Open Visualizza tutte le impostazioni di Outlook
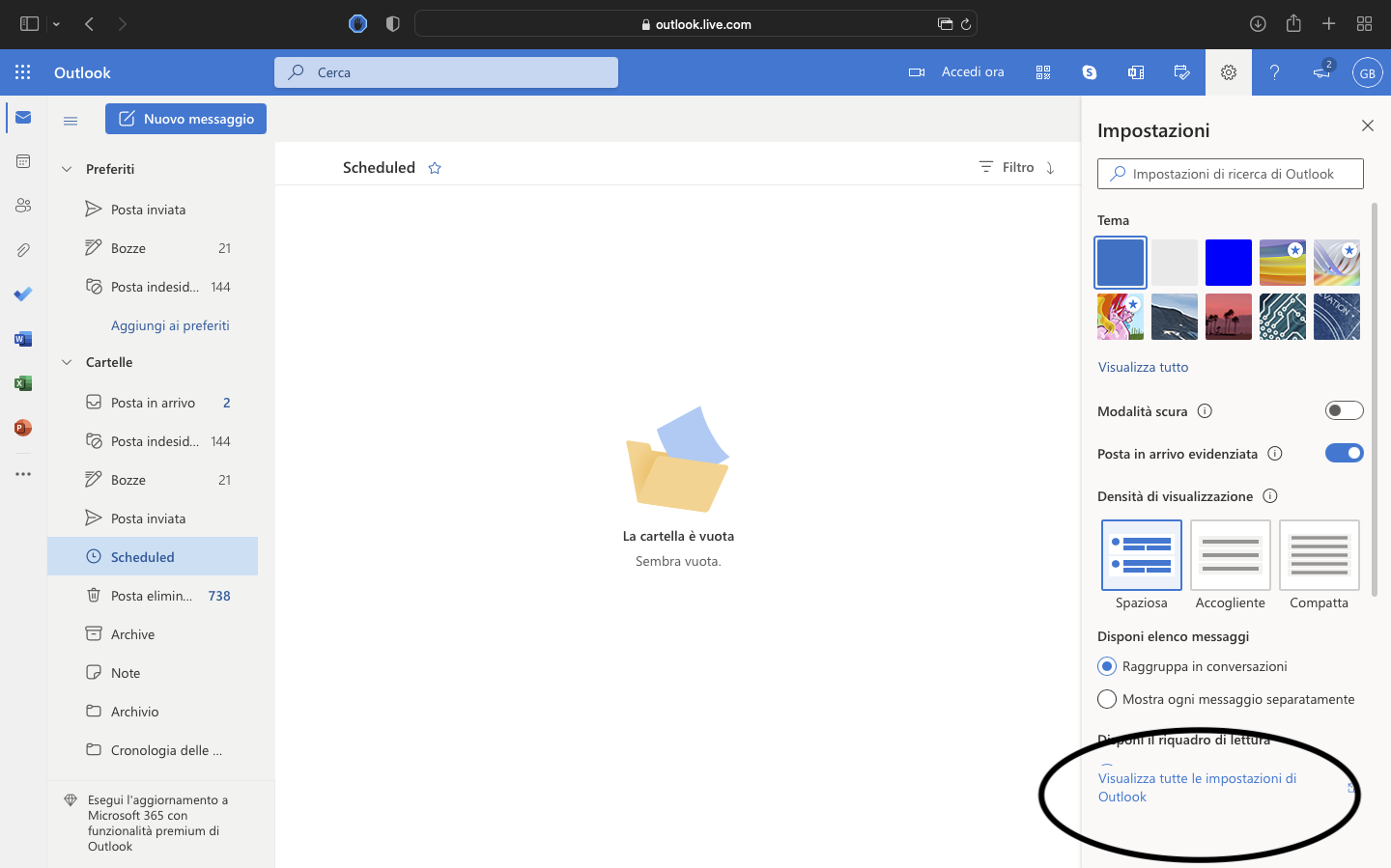 (x=1197, y=787)
